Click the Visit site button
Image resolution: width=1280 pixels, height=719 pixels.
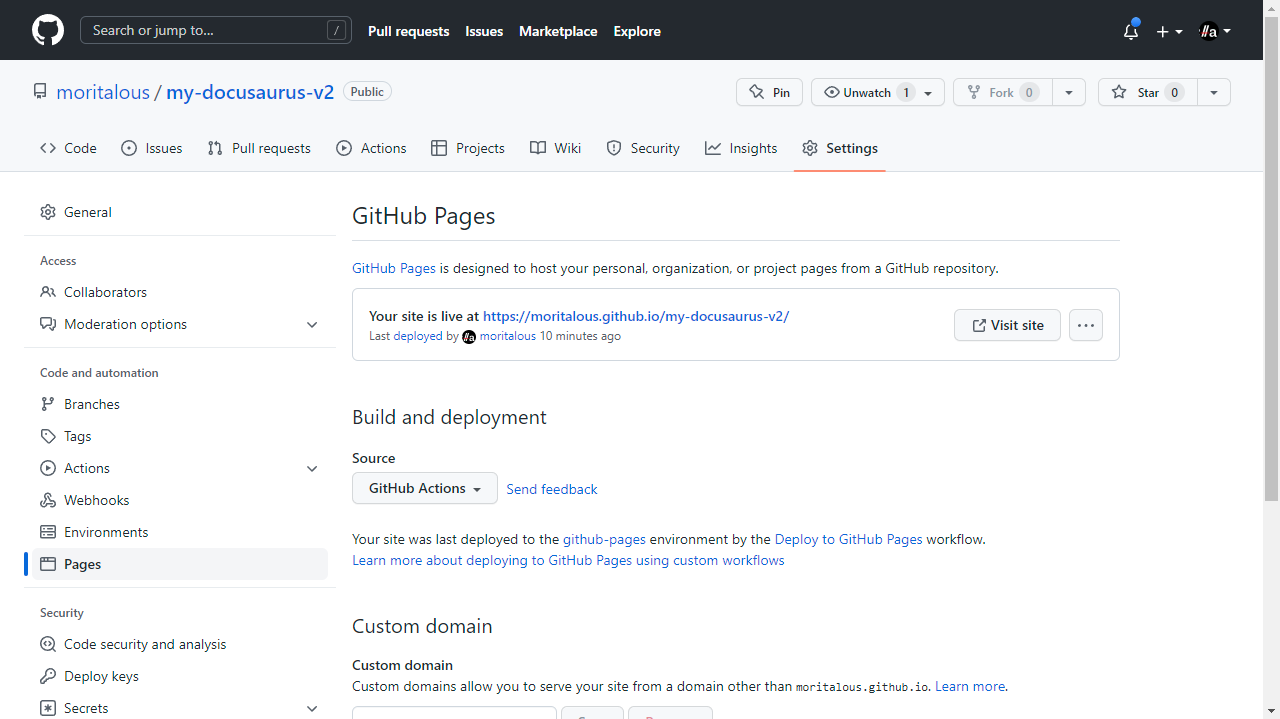[1007, 325]
